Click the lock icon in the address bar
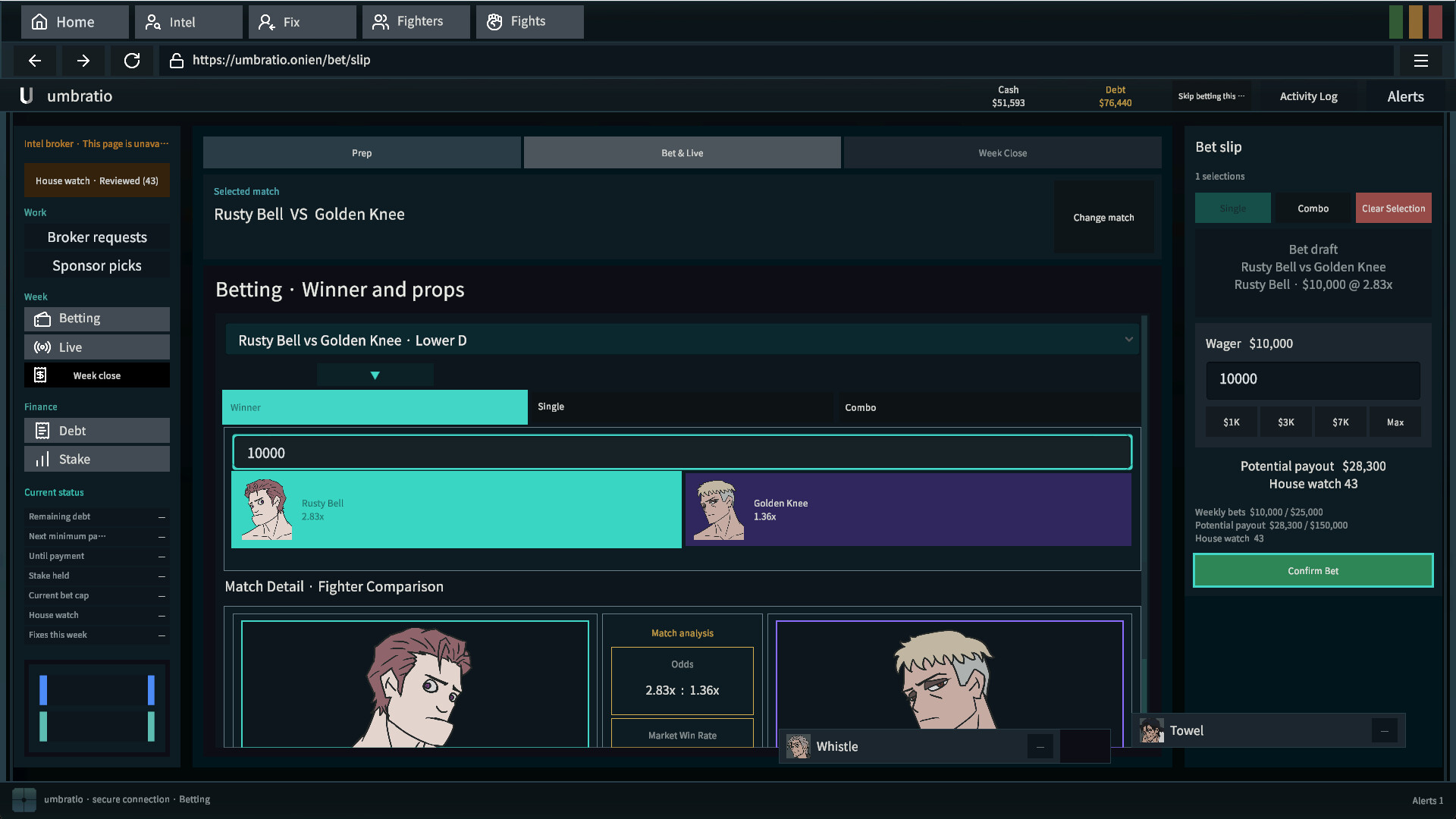The height and width of the screenshot is (819, 1456). click(x=177, y=61)
